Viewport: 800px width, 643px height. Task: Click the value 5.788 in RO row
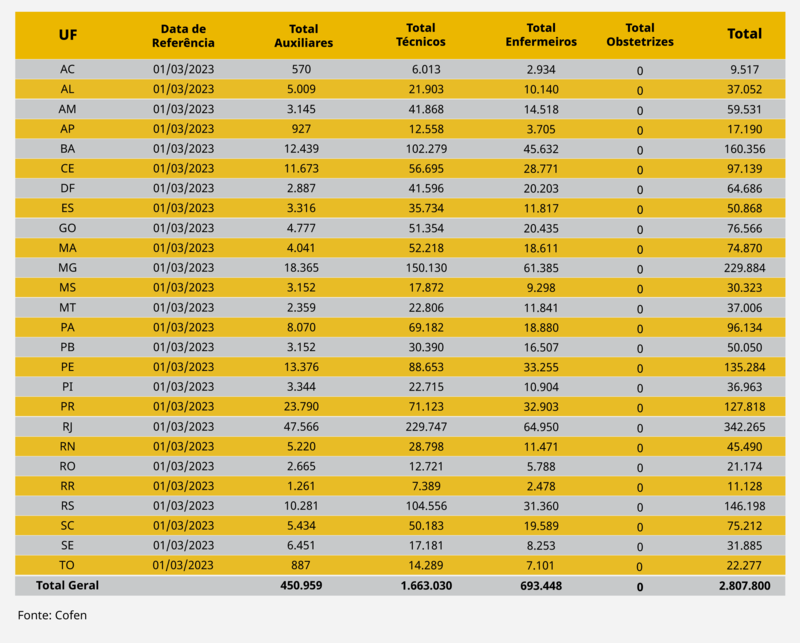541,466
